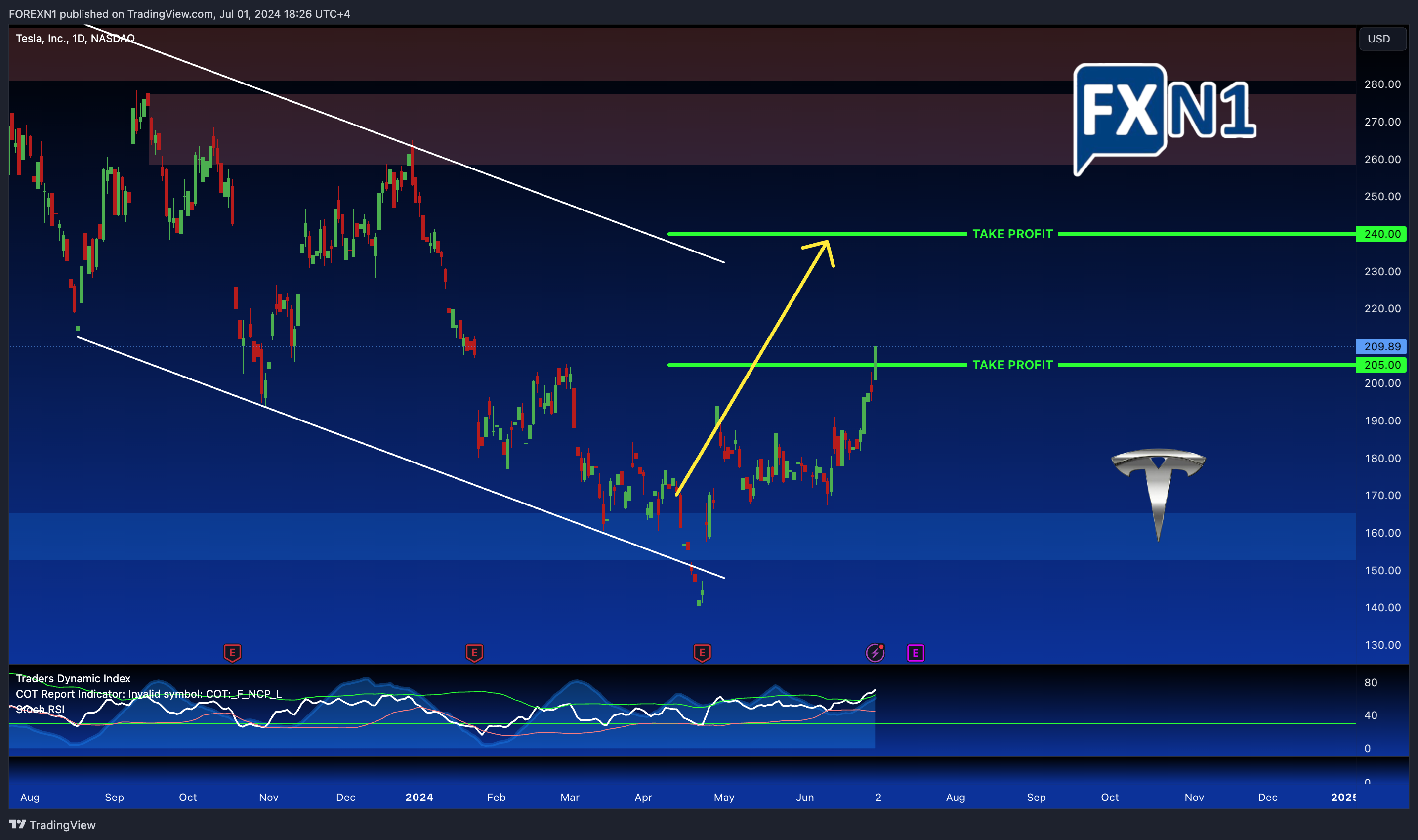
Task: Click the FOREXN1 published header text
Action: pos(179,13)
